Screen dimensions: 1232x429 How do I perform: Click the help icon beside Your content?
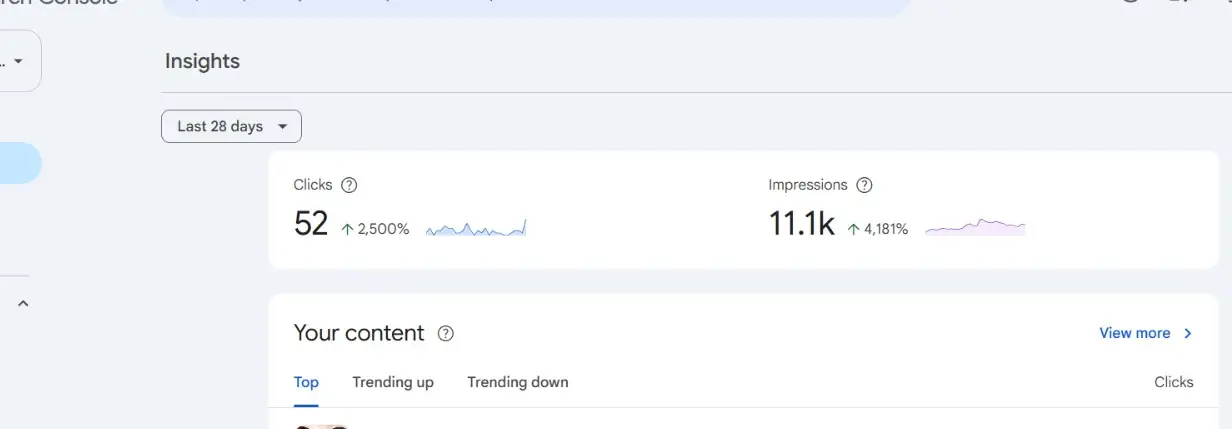pos(446,334)
